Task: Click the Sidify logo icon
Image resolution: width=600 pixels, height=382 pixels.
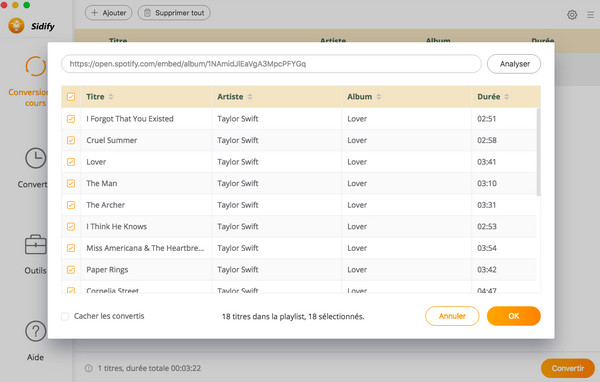Action: (16, 26)
